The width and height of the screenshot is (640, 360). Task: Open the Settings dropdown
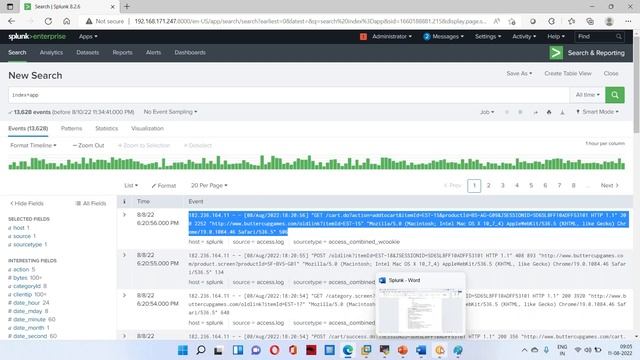click(488, 37)
